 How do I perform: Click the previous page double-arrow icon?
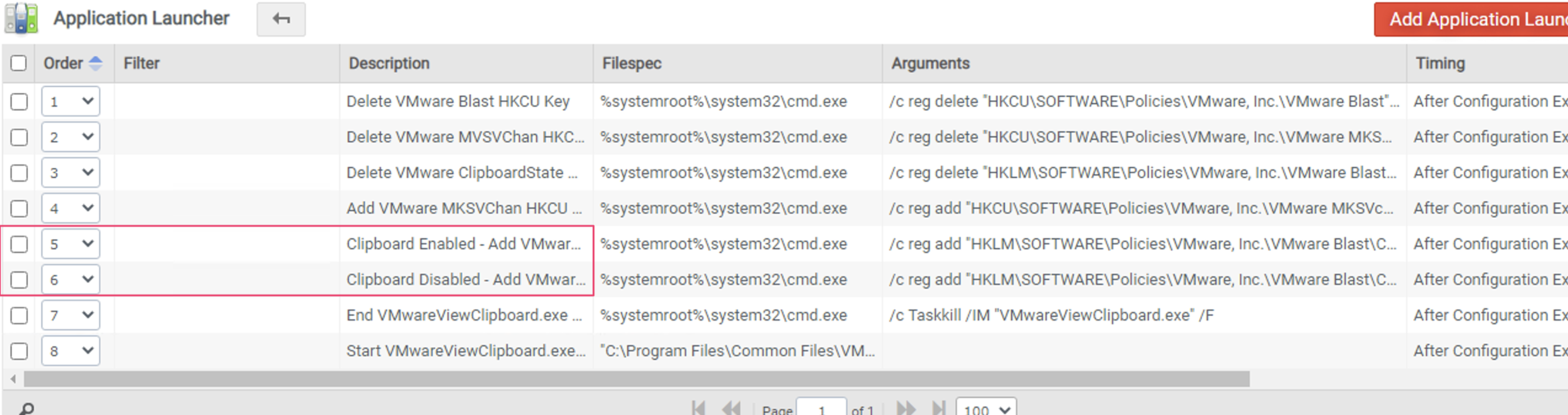732,408
